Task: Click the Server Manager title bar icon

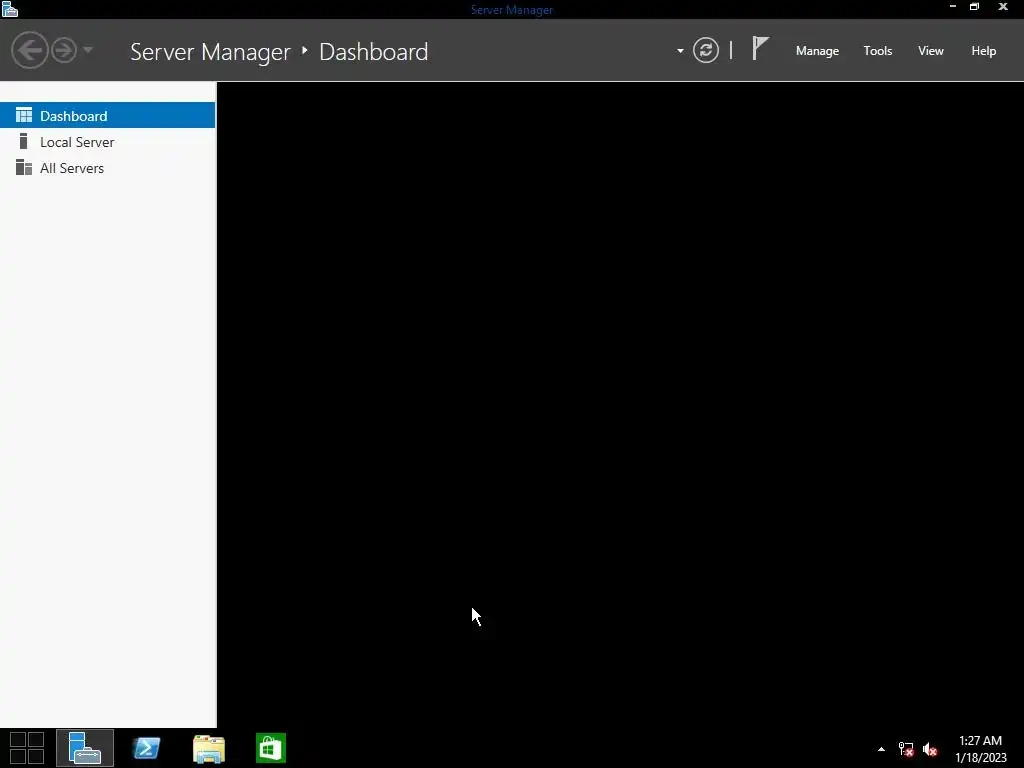Action: pos(9,8)
